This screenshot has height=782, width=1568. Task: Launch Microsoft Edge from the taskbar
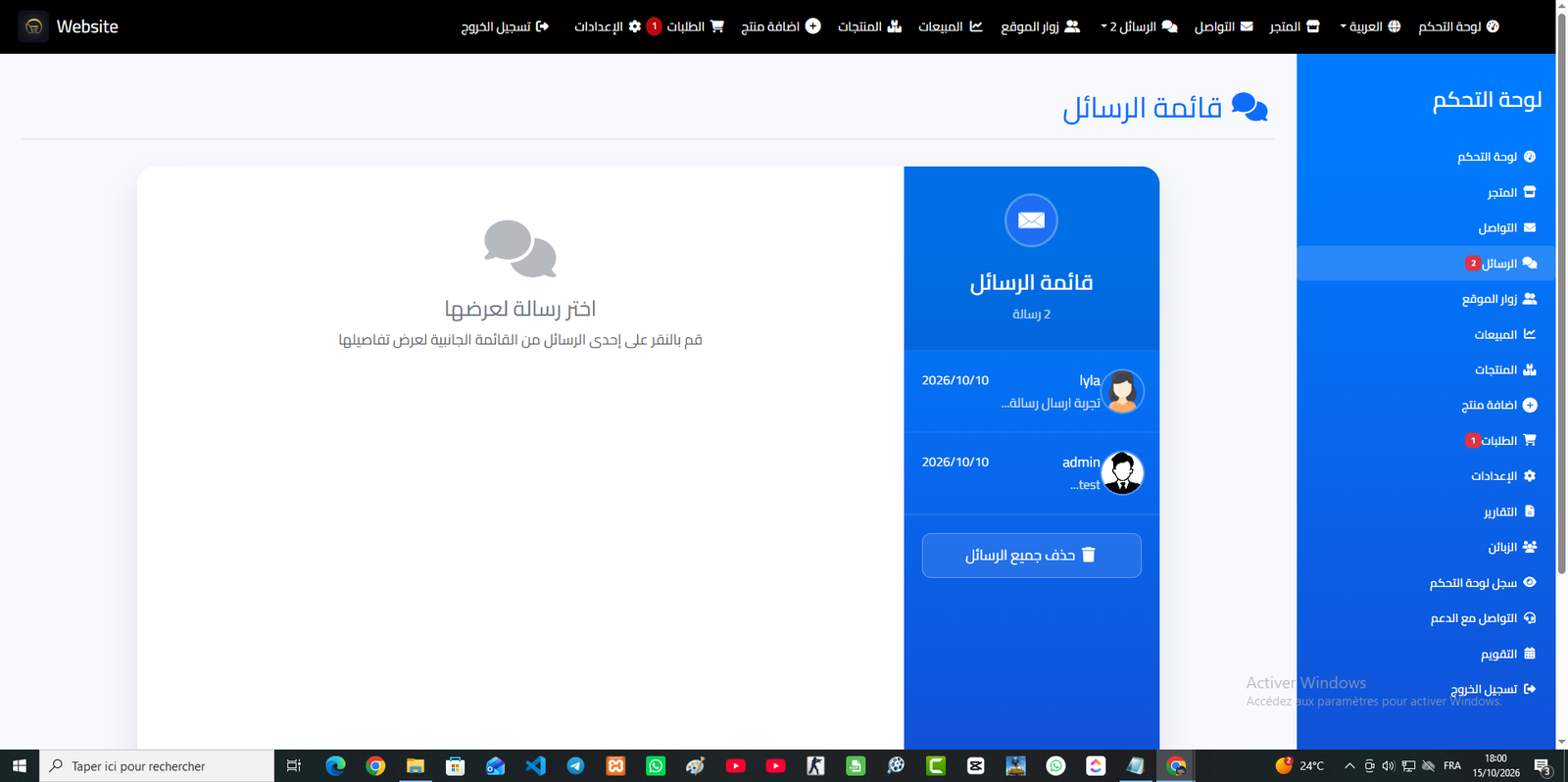(335, 766)
